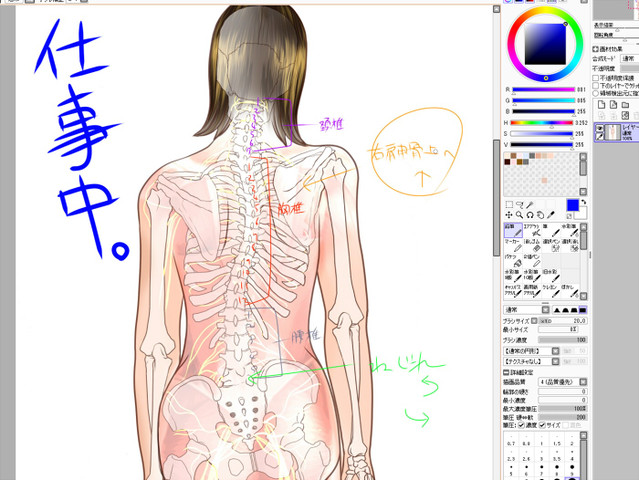639x480 pixels.
Task: Toggle pen pressure 濃度 density checkbox
Action: pos(521,425)
